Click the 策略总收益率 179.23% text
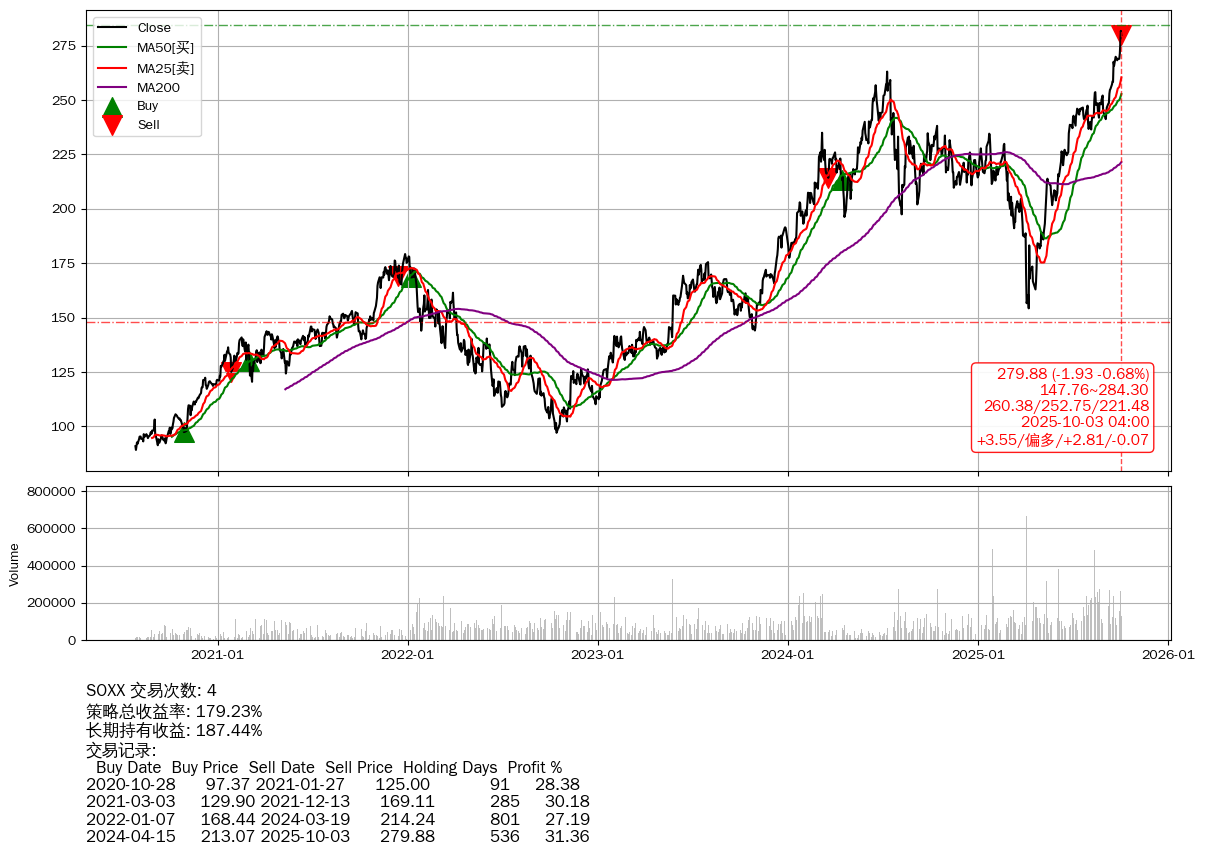1205x855 pixels. [174, 711]
